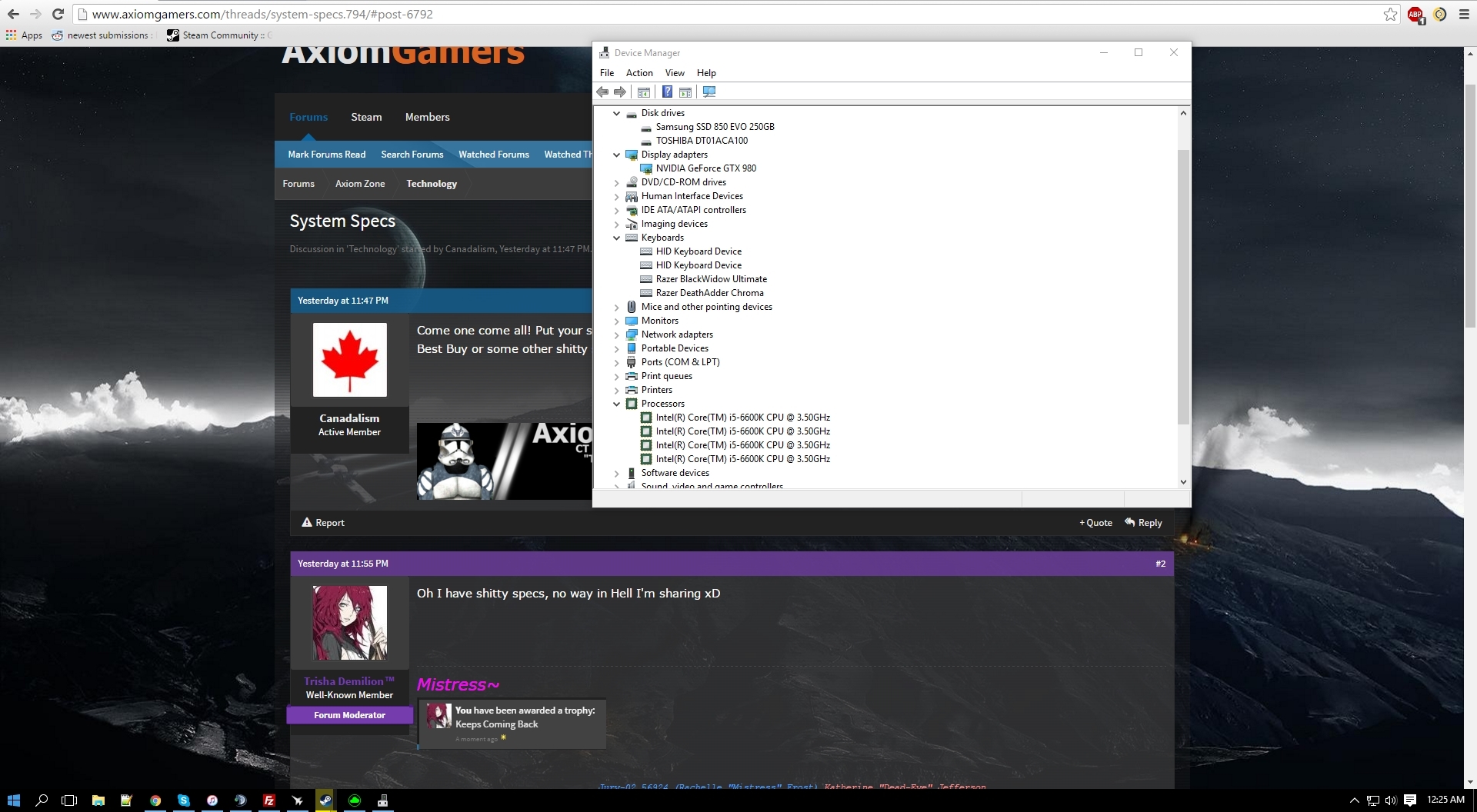Click the Forward arrow in Device Manager toolbar
Viewport: 1477px width, 812px height.
pyautogui.click(x=620, y=92)
